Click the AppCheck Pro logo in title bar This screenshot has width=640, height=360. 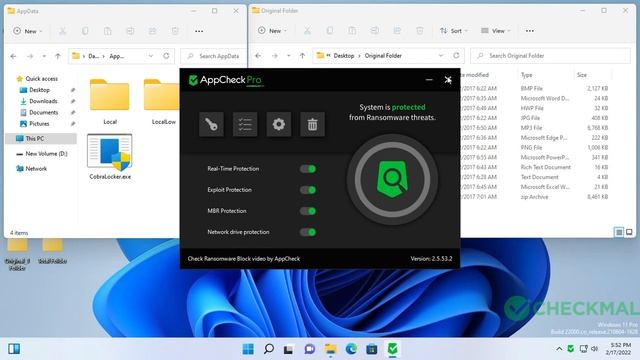pos(226,80)
